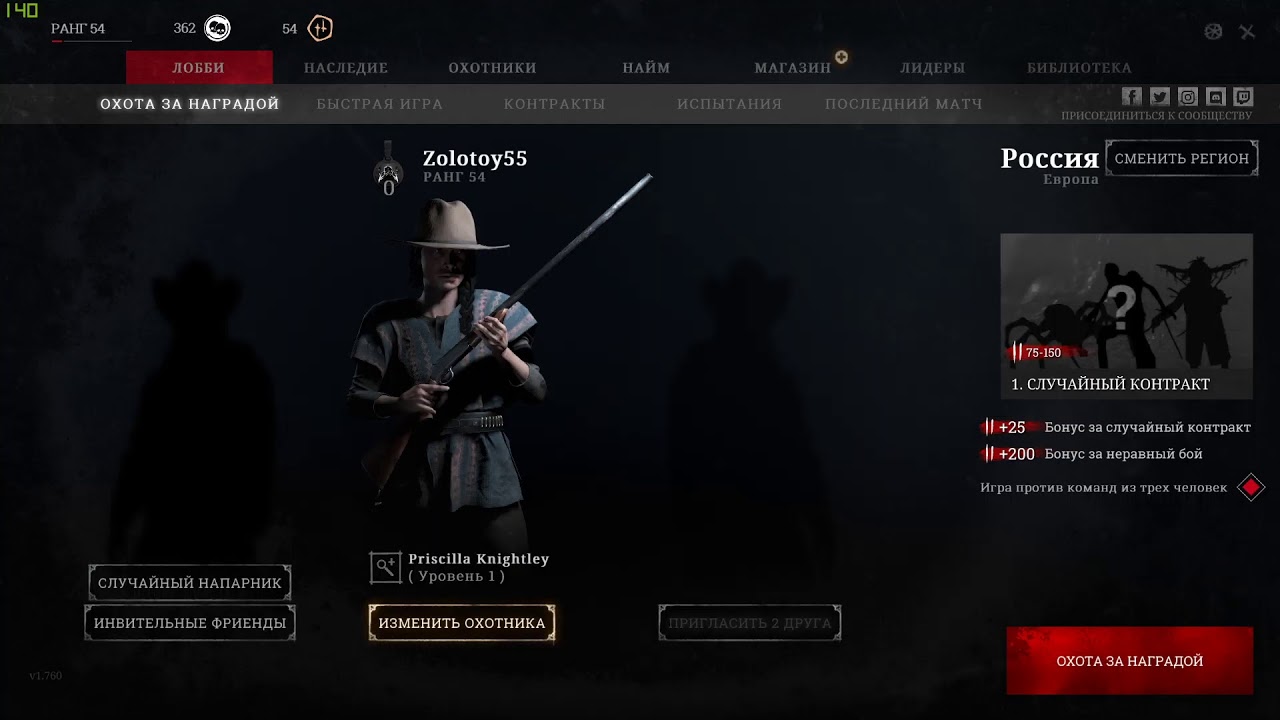Click the Изменить охотника button
The image size is (1280, 720).
[x=462, y=623]
